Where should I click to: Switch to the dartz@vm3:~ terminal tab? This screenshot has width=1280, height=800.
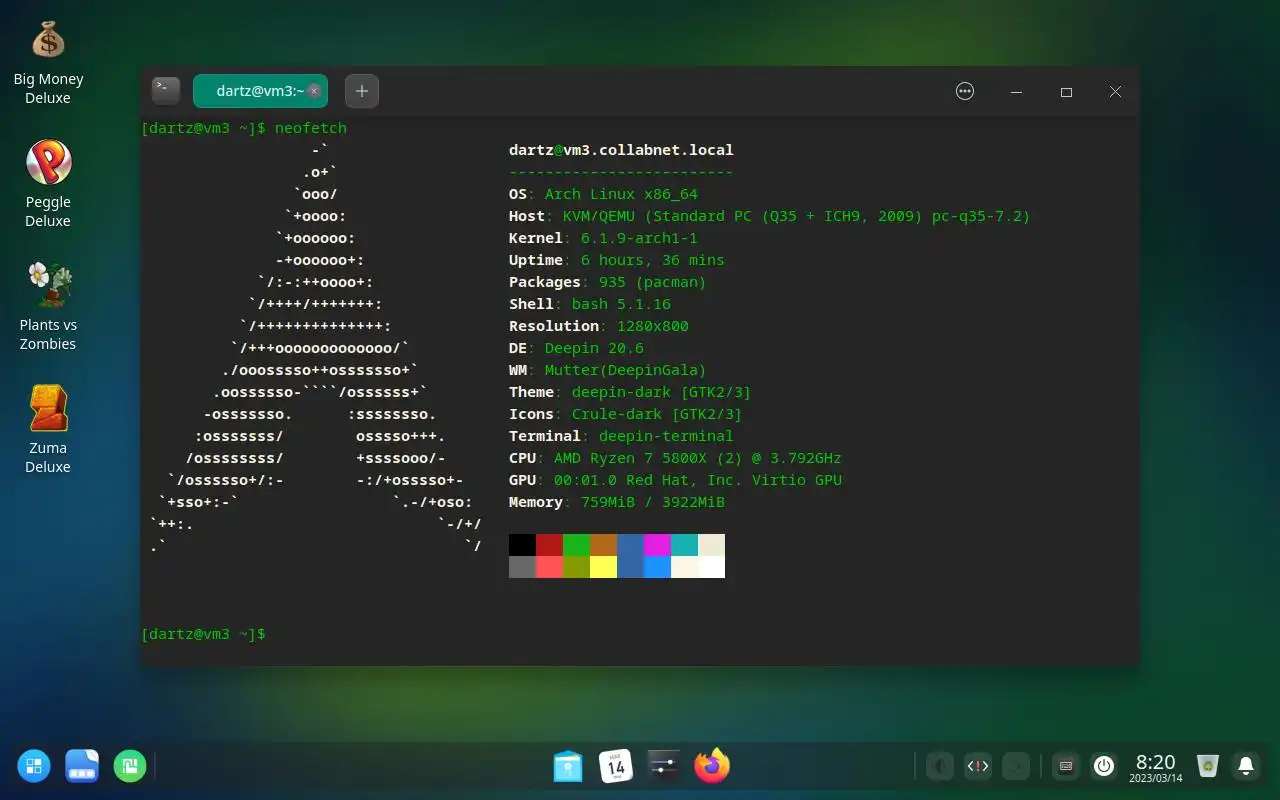tap(258, 91)
